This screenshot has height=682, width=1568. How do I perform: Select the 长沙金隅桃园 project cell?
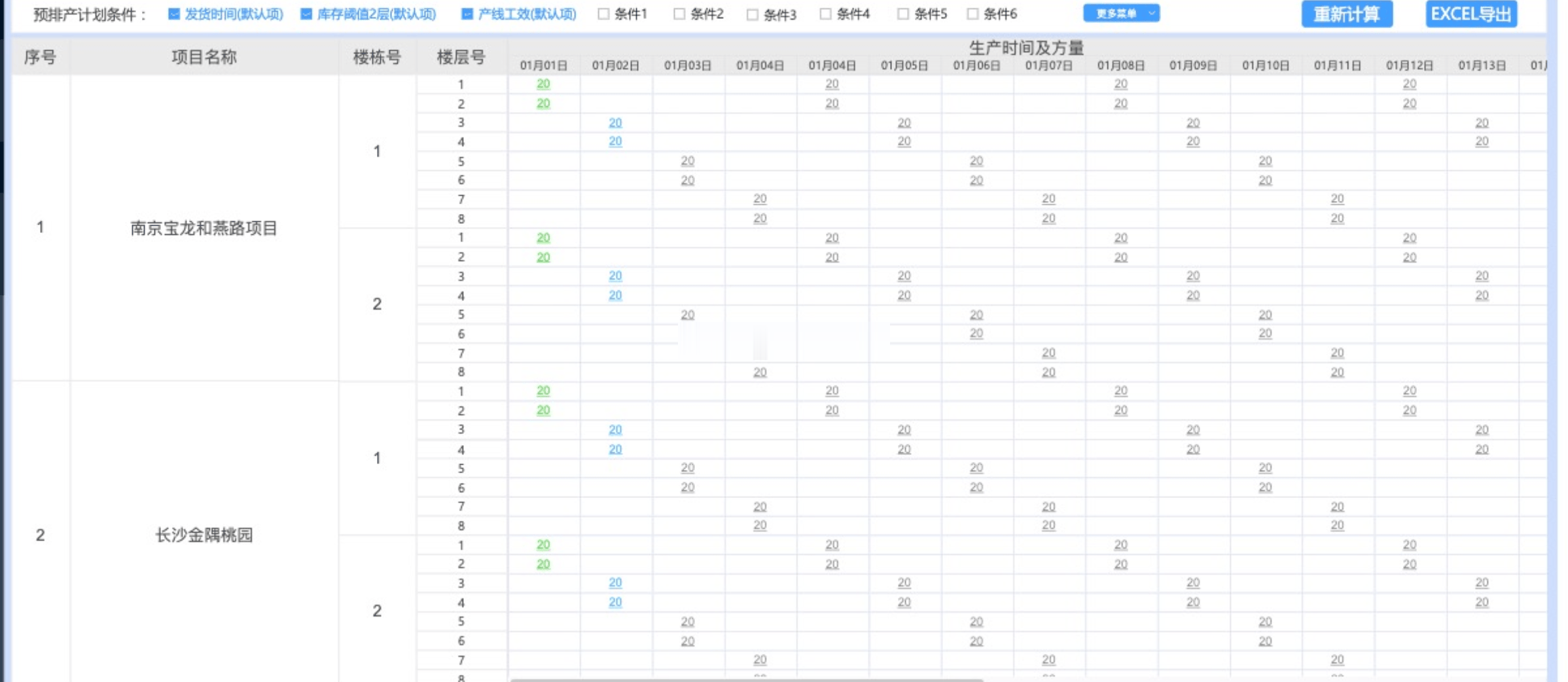[x=204, y=535]
